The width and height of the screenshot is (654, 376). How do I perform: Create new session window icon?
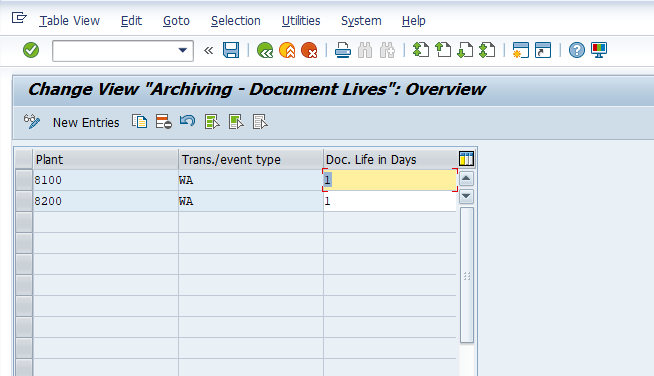point(521,50)
